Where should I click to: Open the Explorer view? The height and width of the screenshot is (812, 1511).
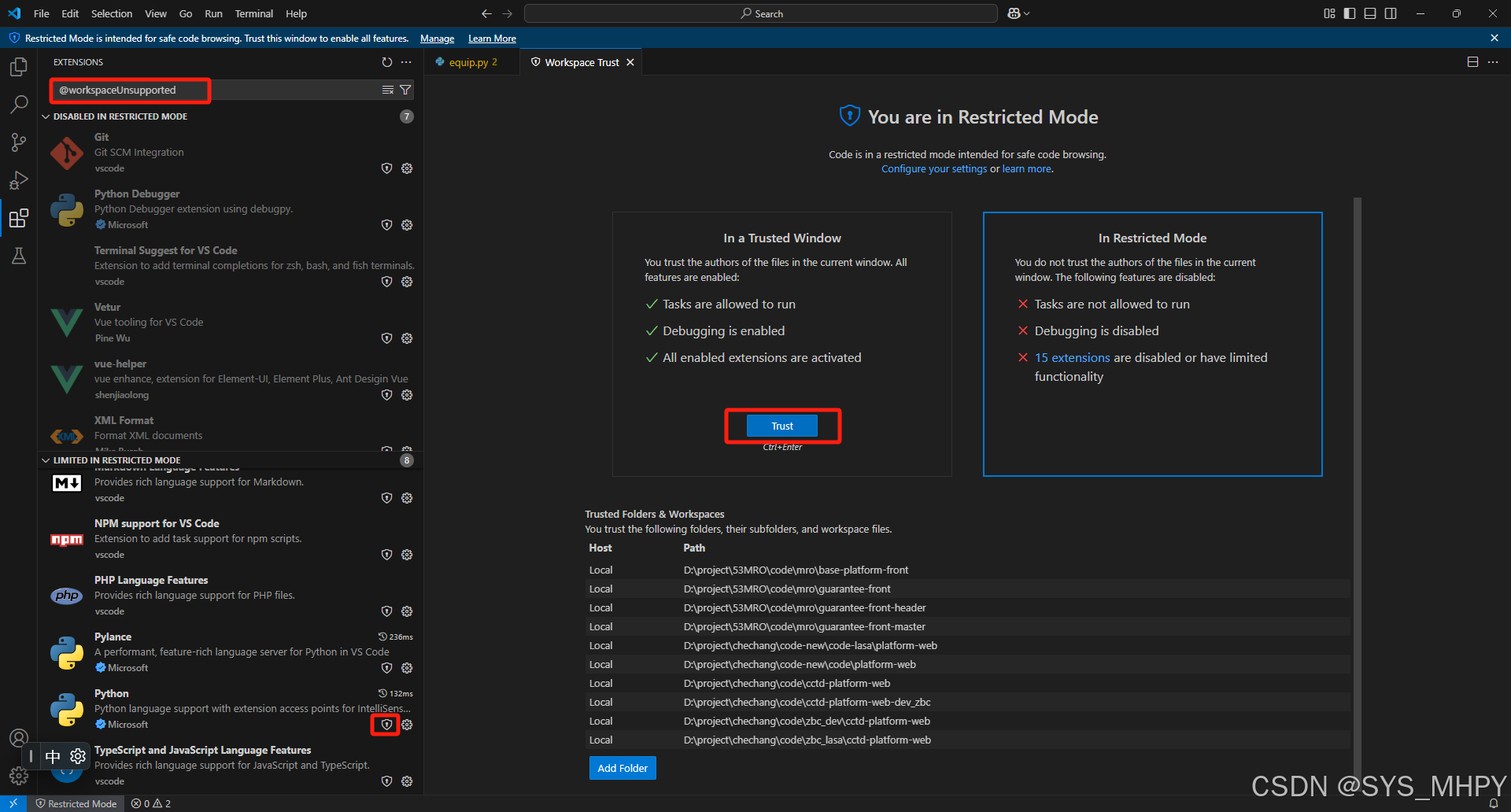(19, 66)
